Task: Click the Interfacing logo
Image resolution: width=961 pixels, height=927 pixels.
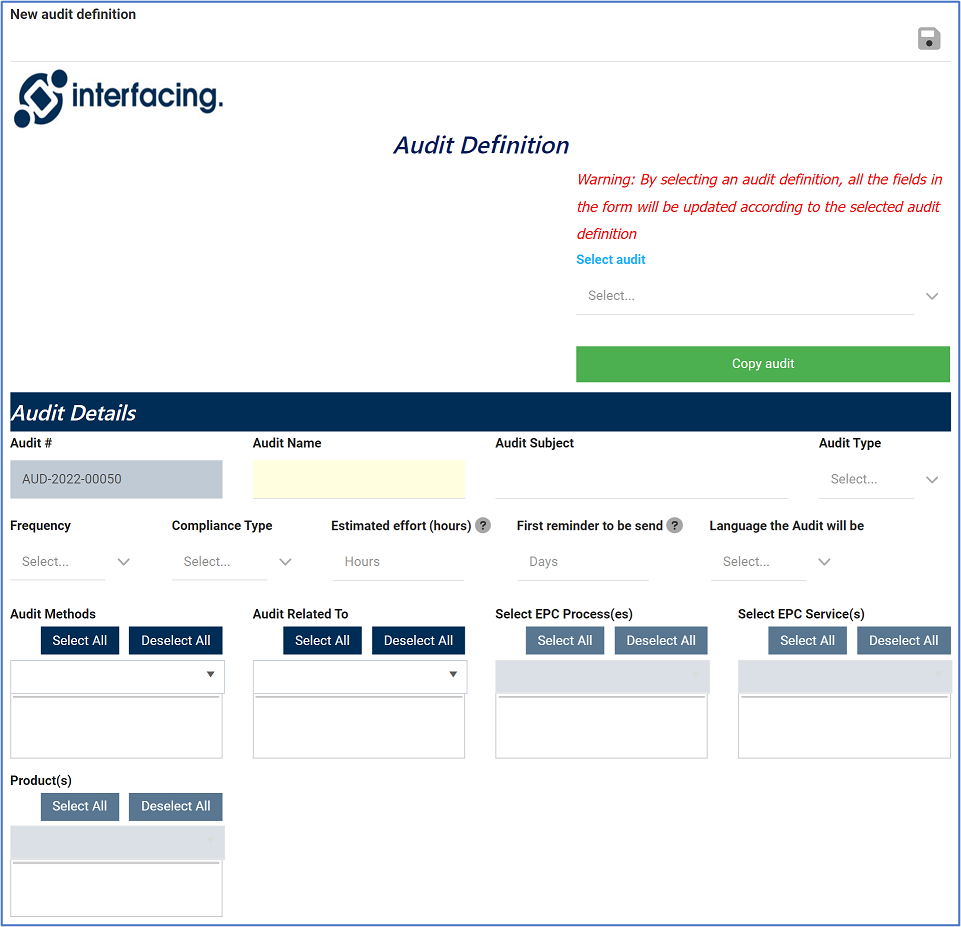Action: point(117,99)
